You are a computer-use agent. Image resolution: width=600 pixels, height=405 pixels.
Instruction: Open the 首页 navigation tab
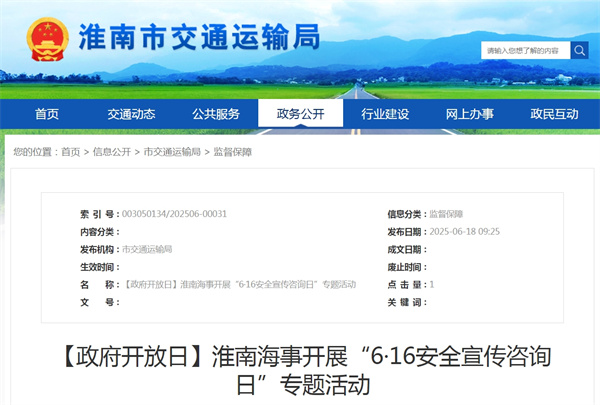pyautogui.click(x=47, y=114)
